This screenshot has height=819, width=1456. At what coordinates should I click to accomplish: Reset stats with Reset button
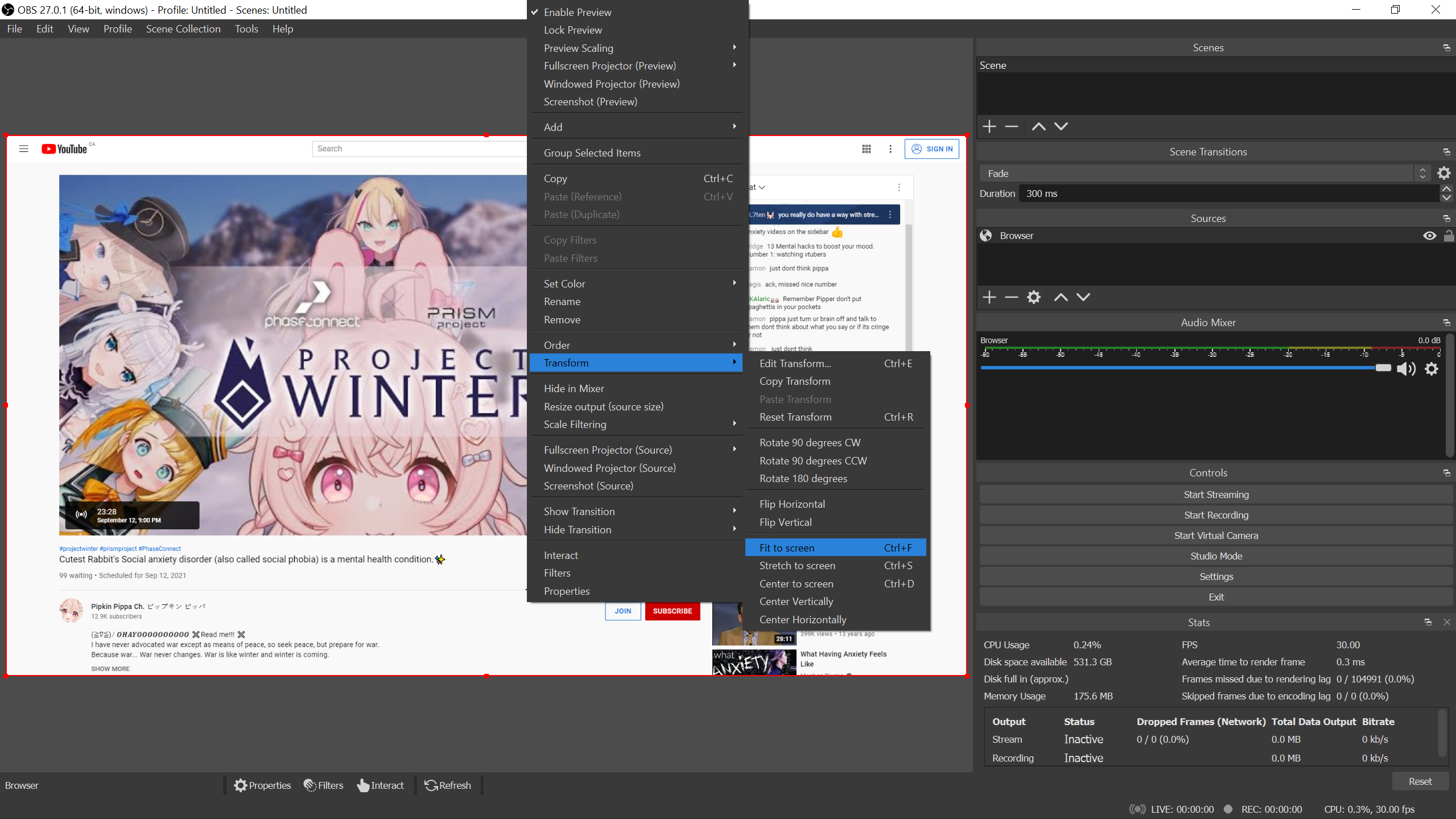pos(1420,781)
